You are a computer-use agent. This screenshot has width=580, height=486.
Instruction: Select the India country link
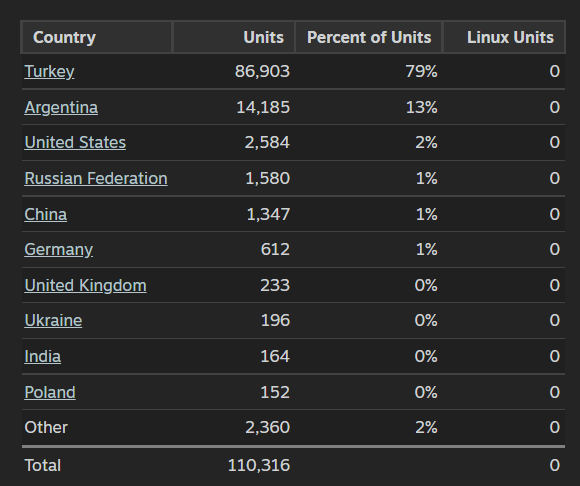43,356
